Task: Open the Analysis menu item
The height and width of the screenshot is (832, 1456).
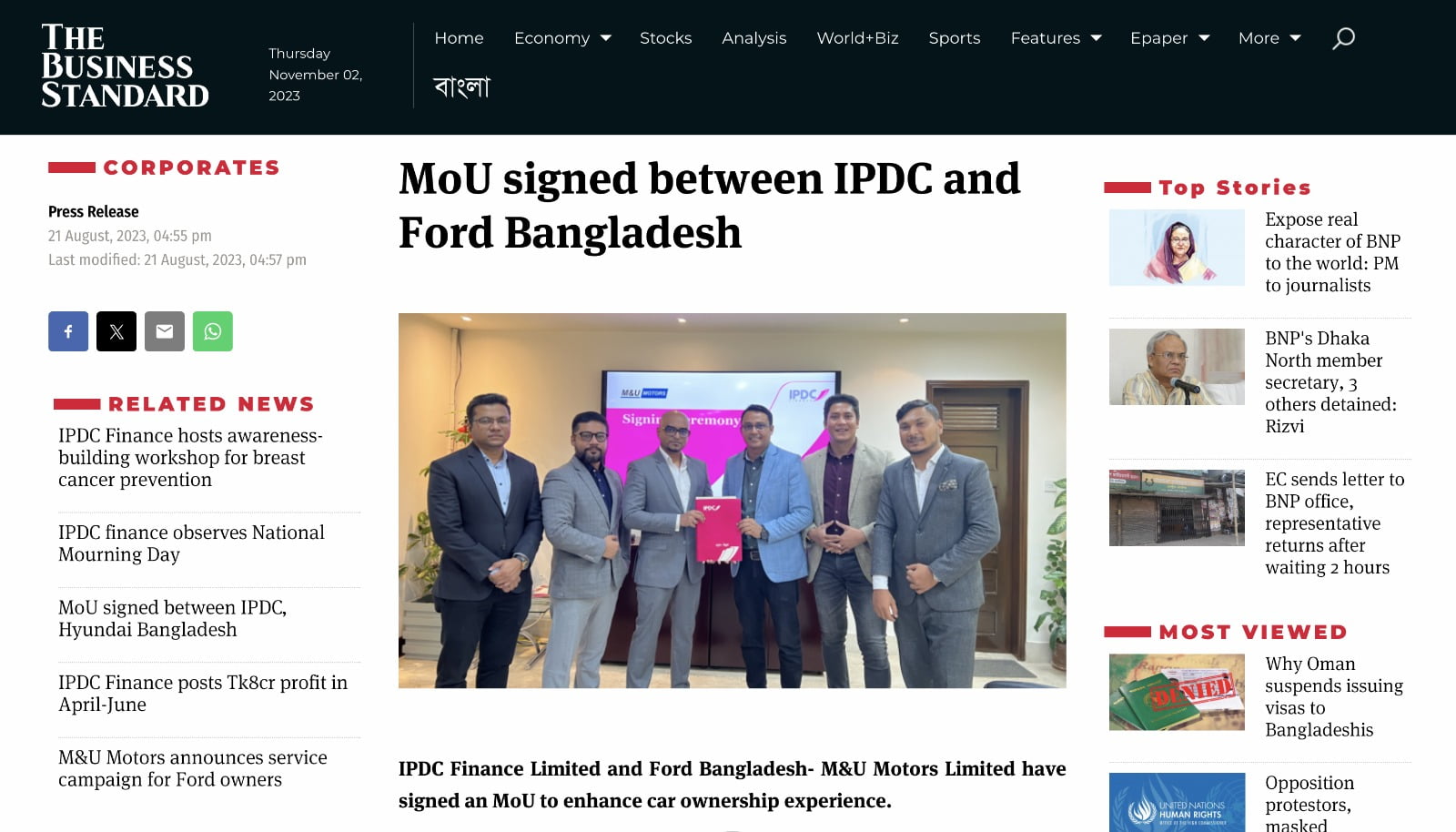Action: pos(753,38)
